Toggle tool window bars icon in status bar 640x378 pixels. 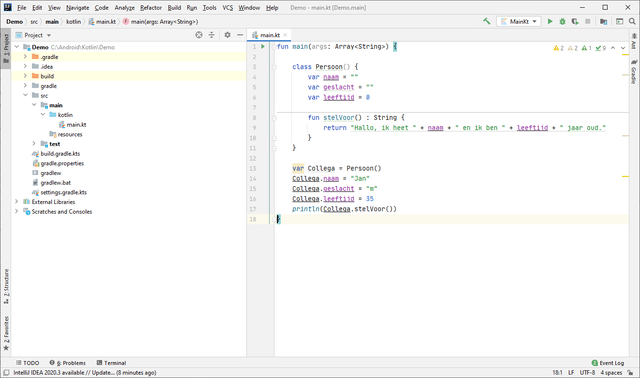tap(6, 373)
